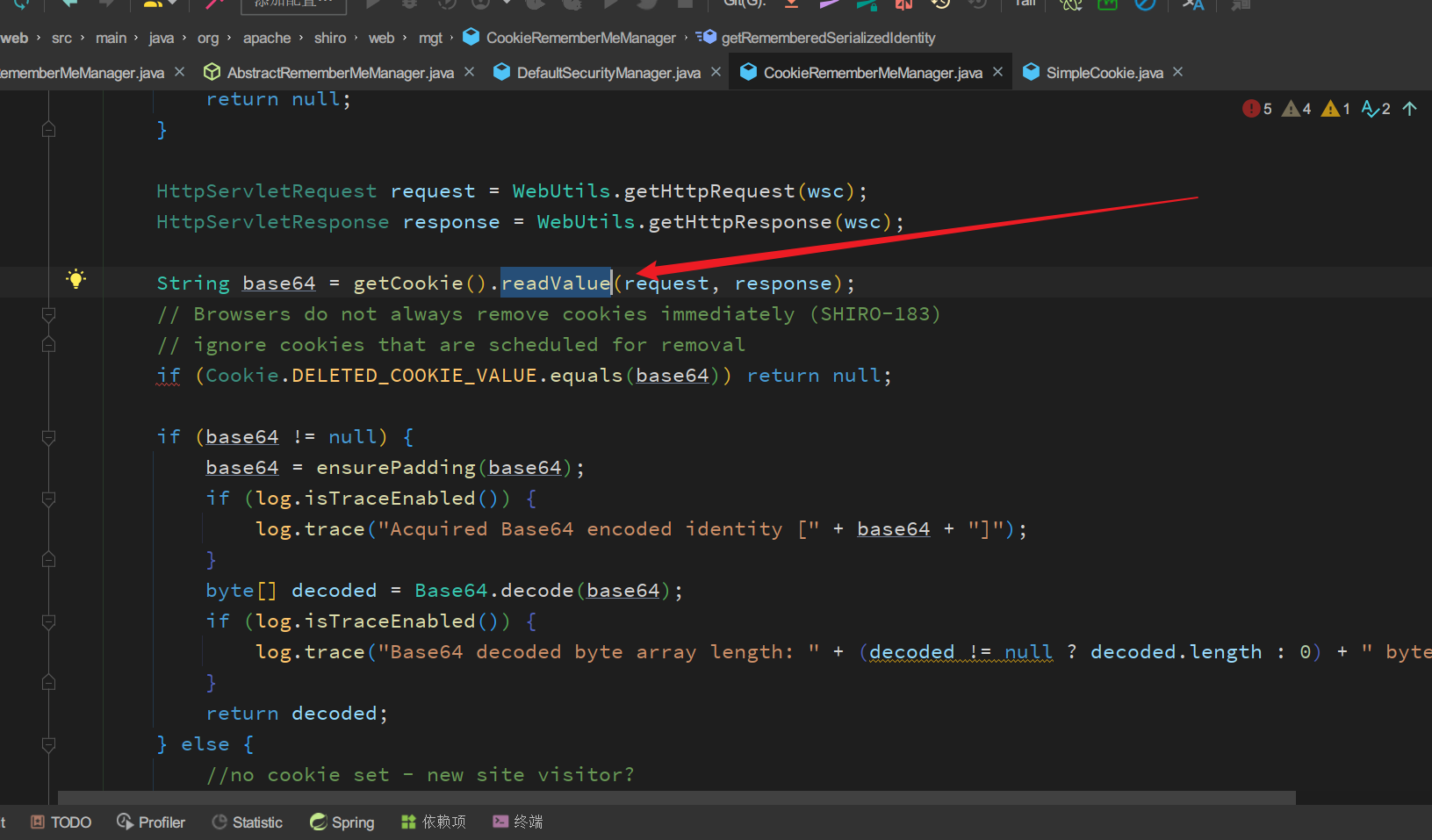Click the '//no cookie set' comment line
The height and width of the screenshot is (840, 1432).
click(420, 775)
